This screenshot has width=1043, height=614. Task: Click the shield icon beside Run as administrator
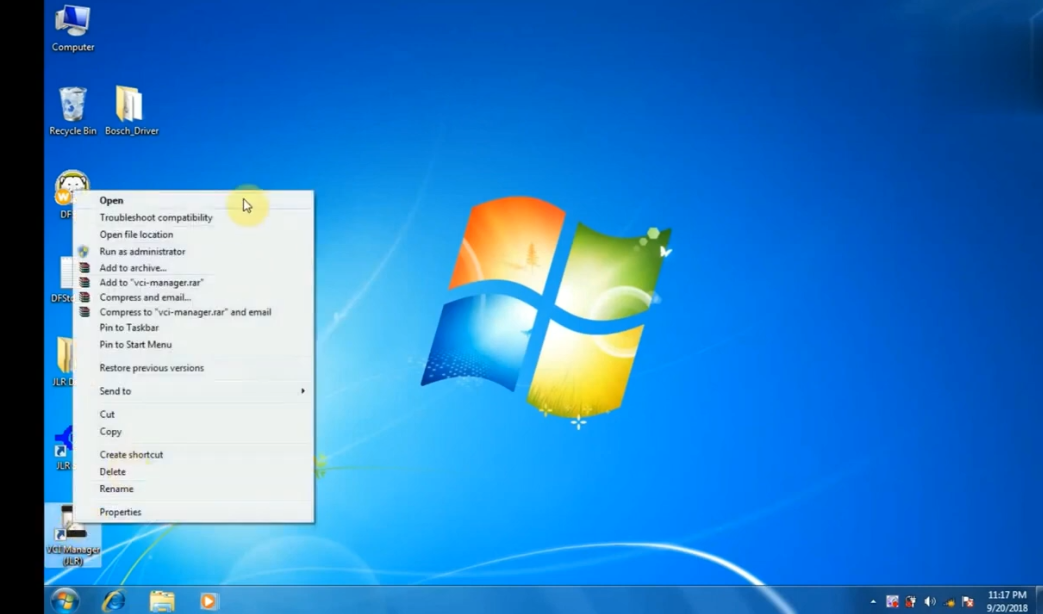[x=83, y=251]
